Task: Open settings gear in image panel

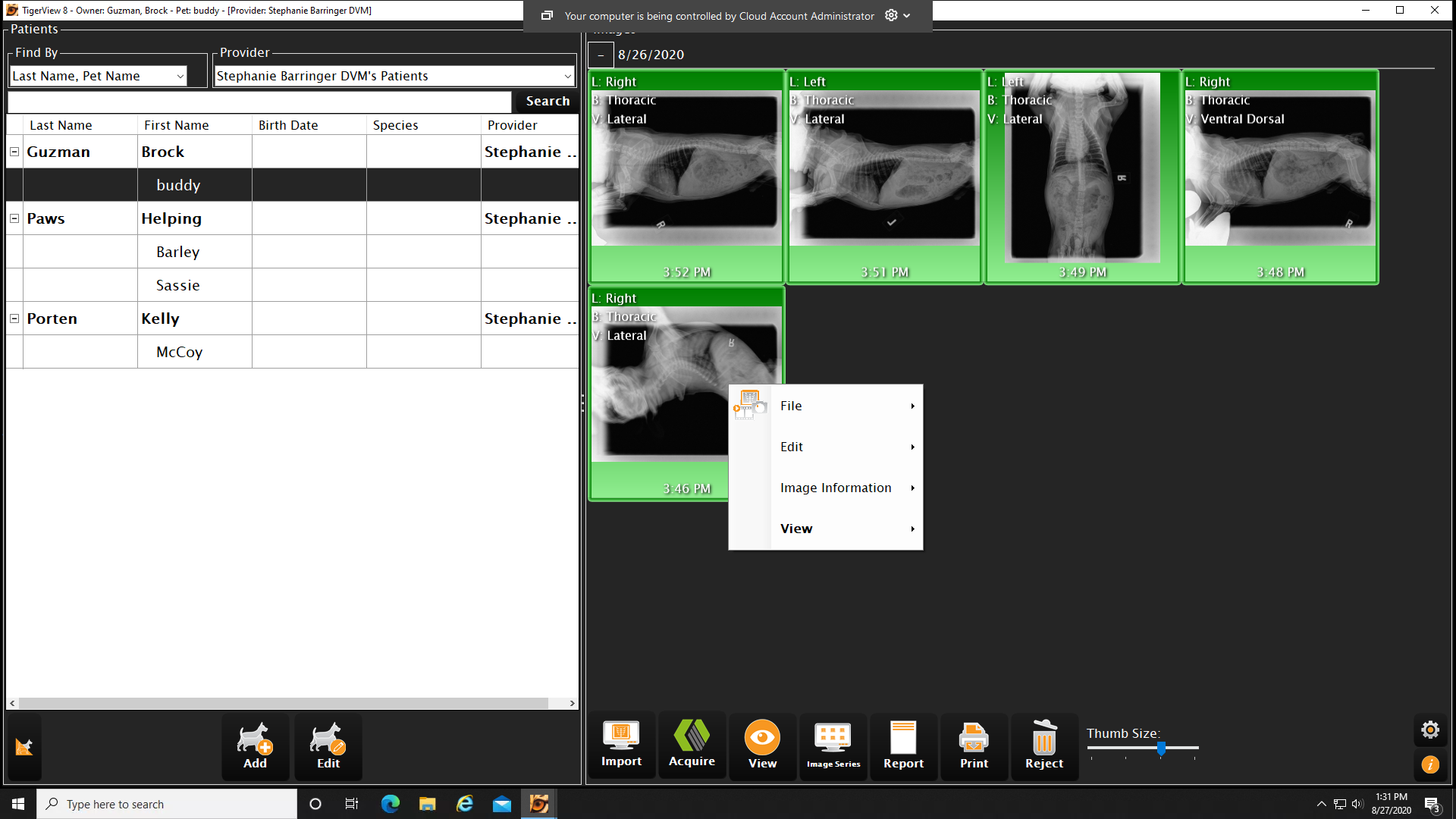Action: click(x=1430, y=730)
